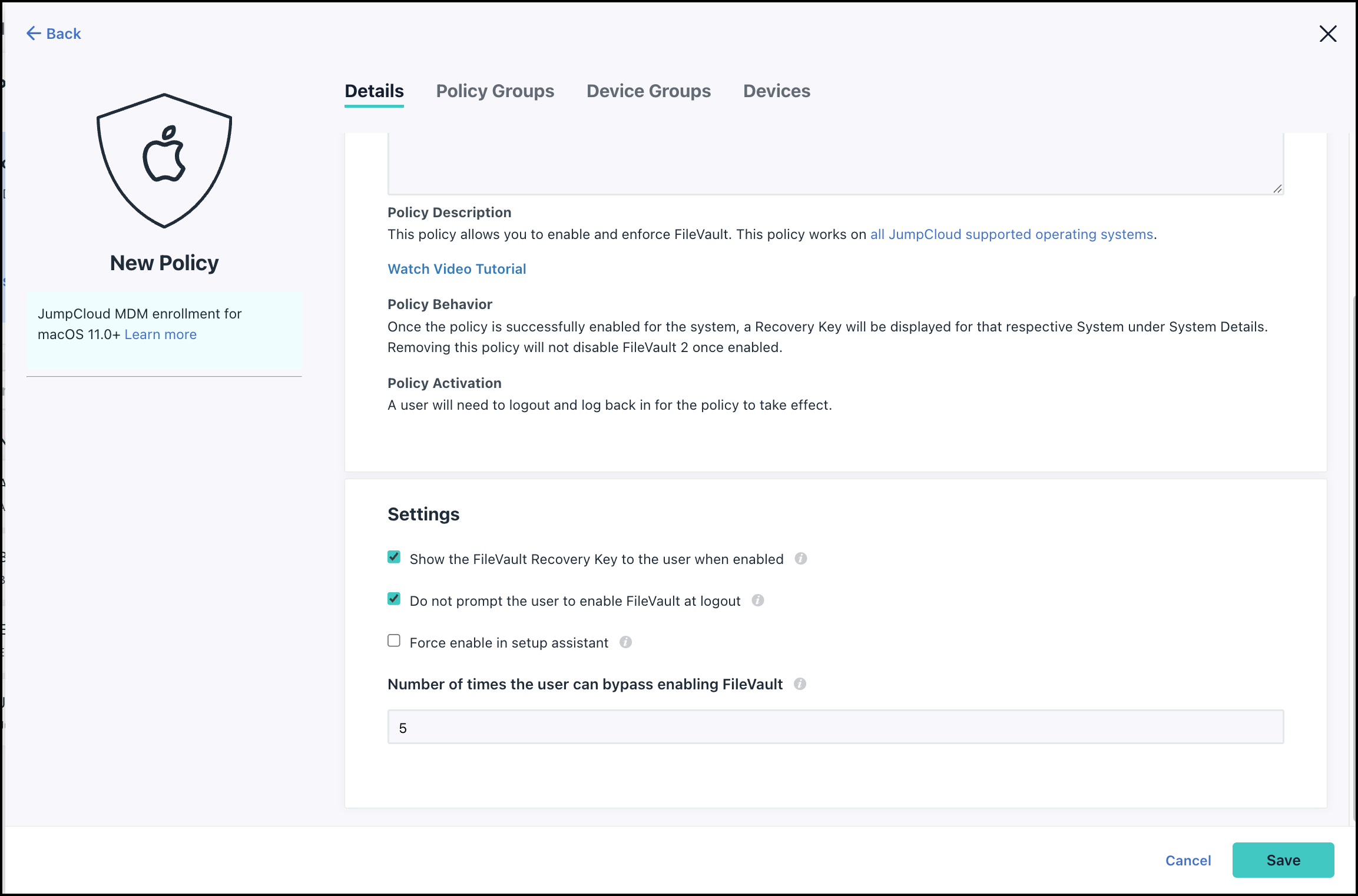Cancel the policy creation
Image resolution: width=1358 pixels, height=896 pixels.
point(1188,861)
